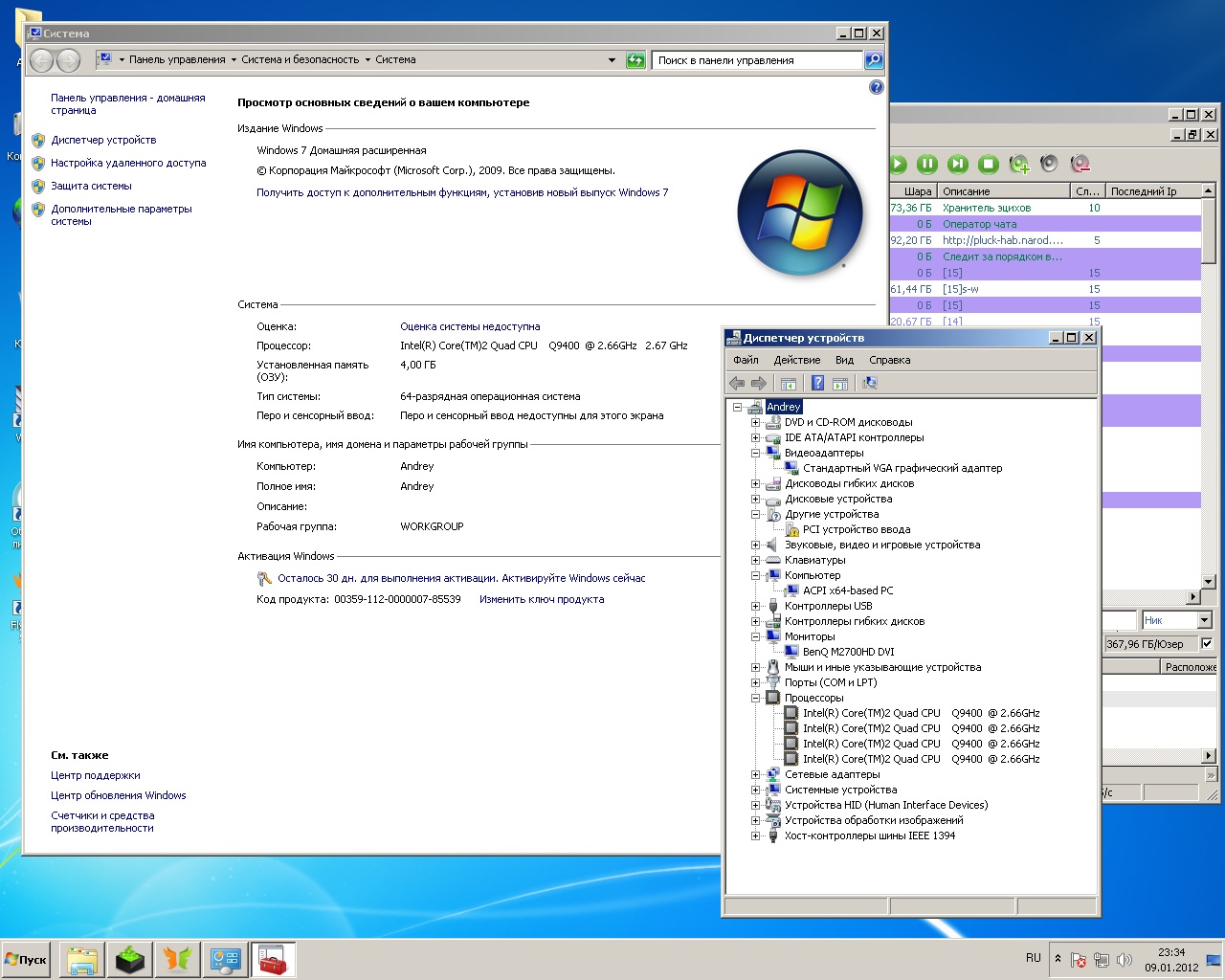1225x980 pixels.
Task: Click the Action Center flag icon in tray
Action: (x=1079, y=960)
